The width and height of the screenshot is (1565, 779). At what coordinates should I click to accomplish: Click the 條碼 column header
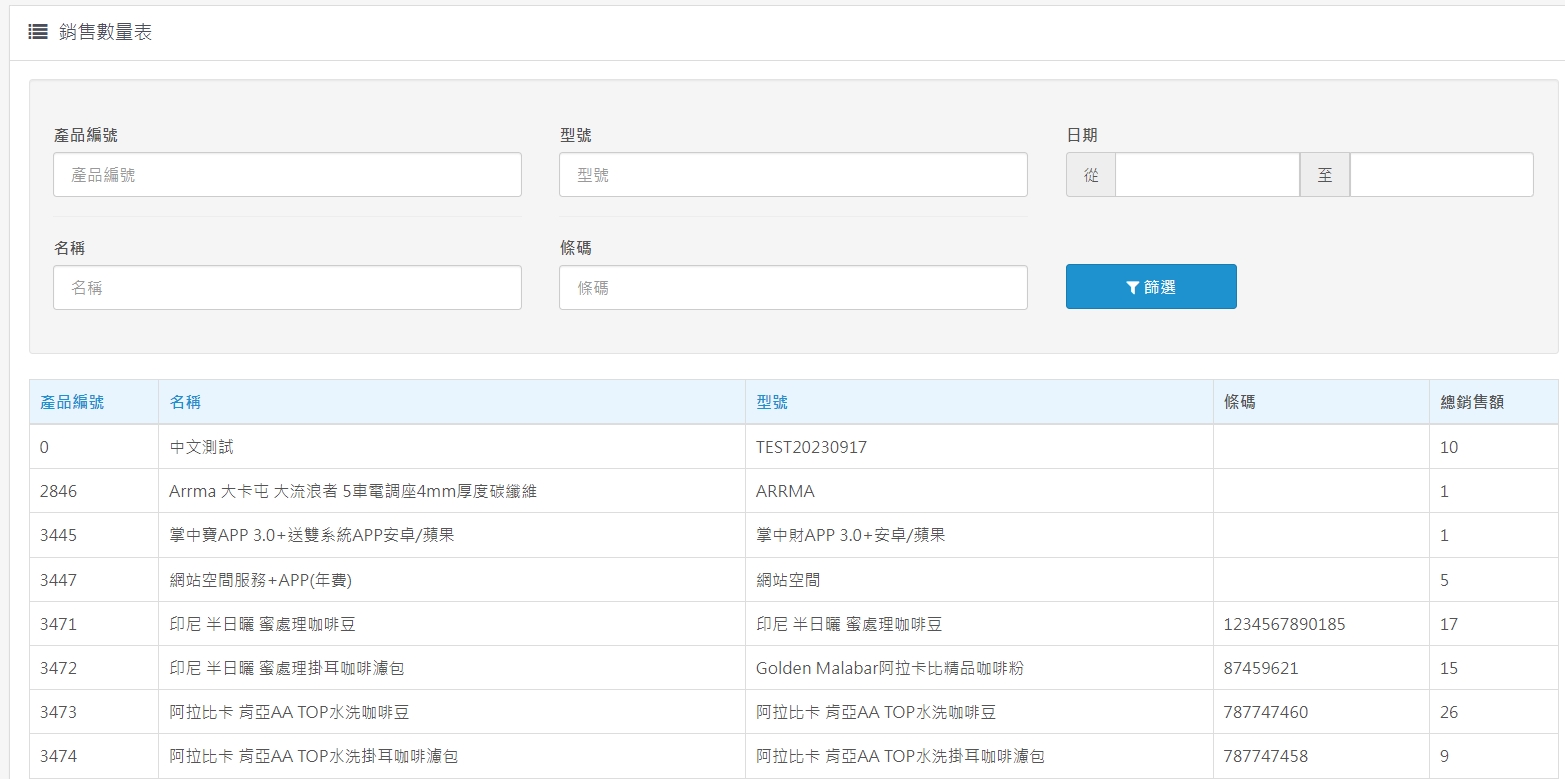[1240, 402]
